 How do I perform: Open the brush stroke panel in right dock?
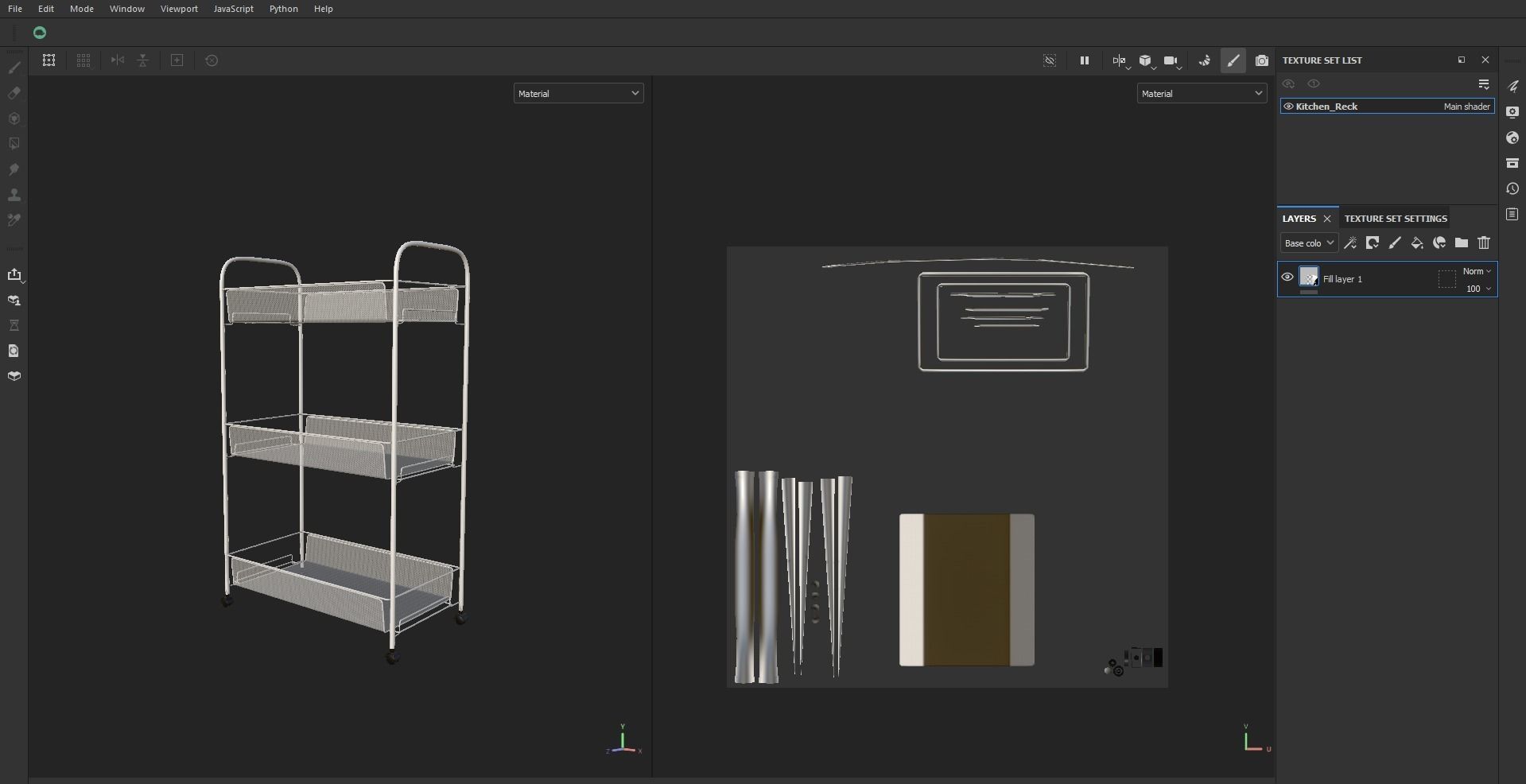coord(1512,86)
